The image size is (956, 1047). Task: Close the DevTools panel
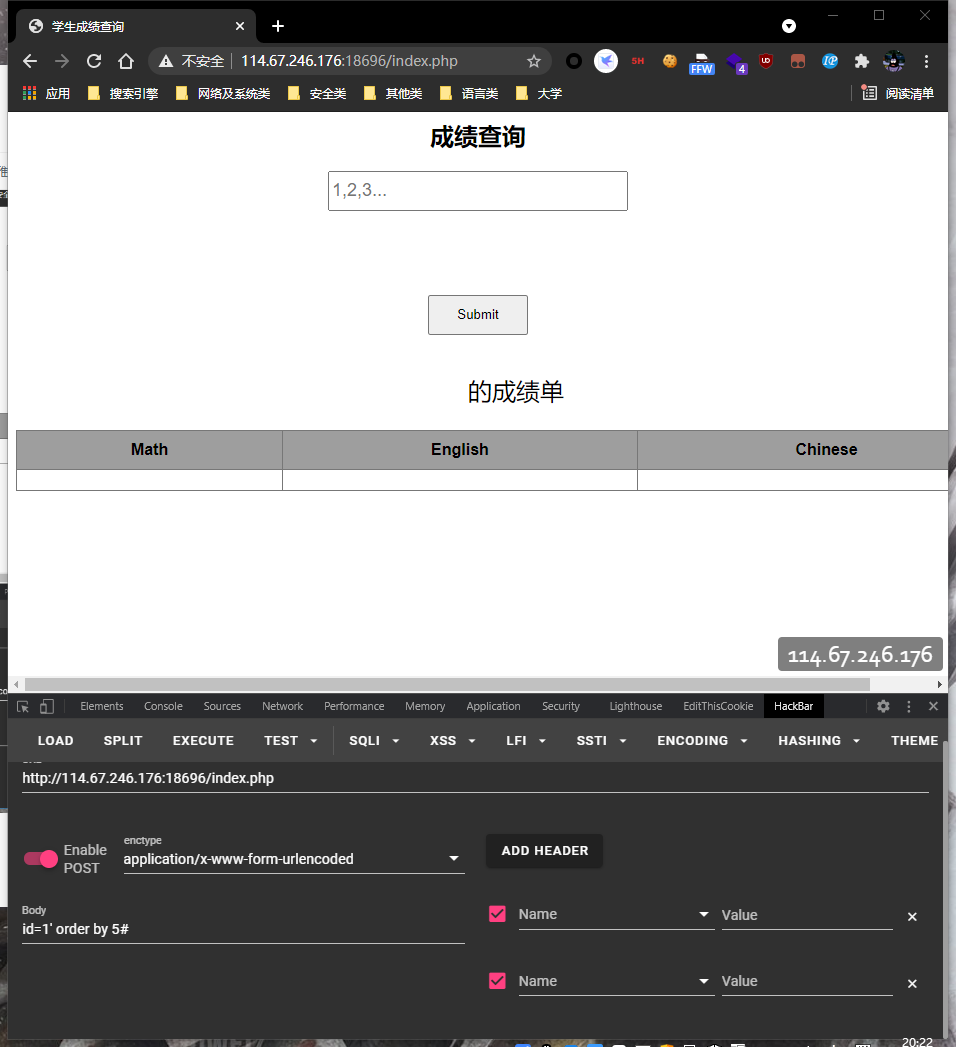click(933, 706)
